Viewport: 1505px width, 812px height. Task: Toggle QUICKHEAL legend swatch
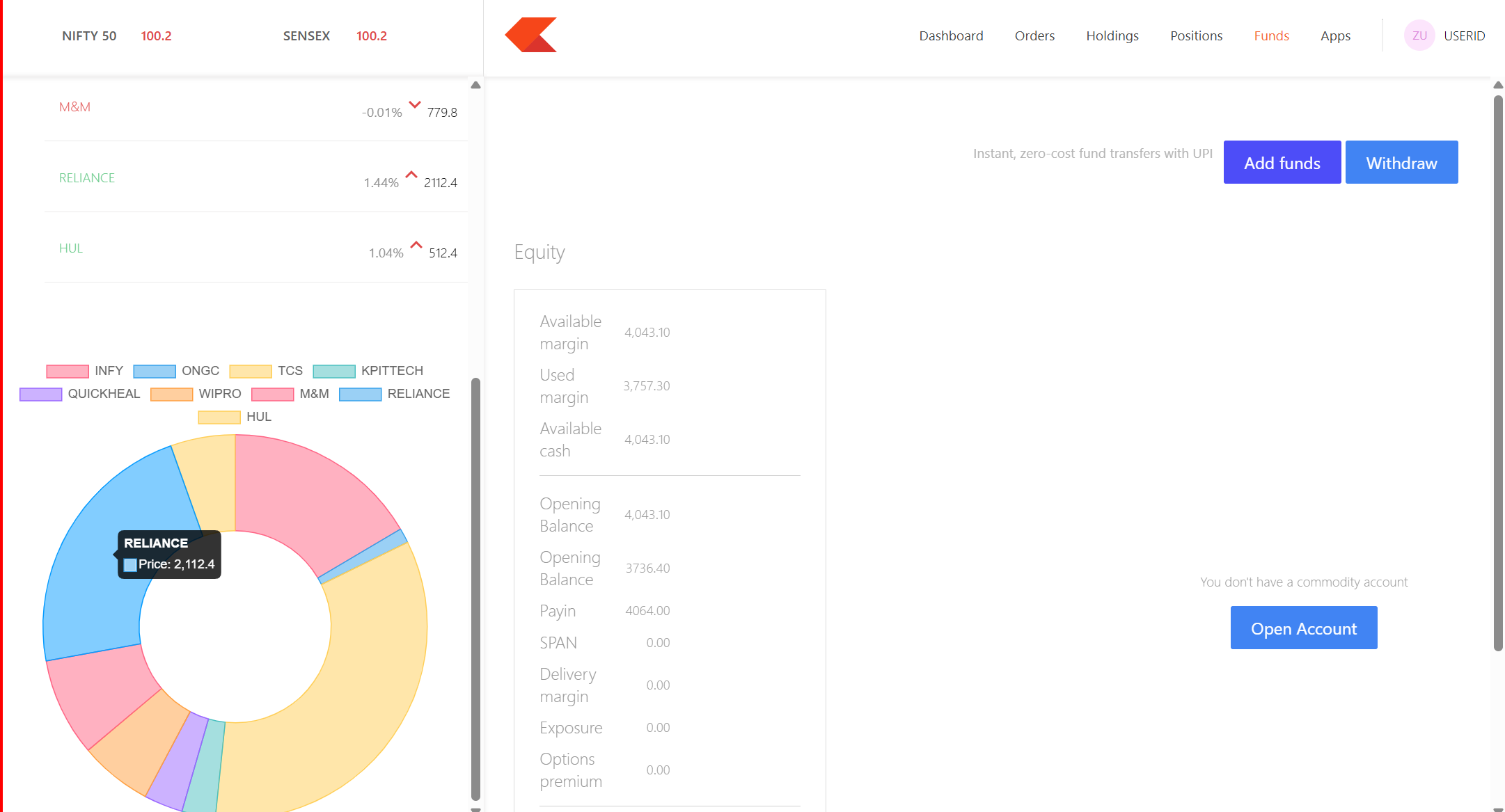tap(41, 394)
